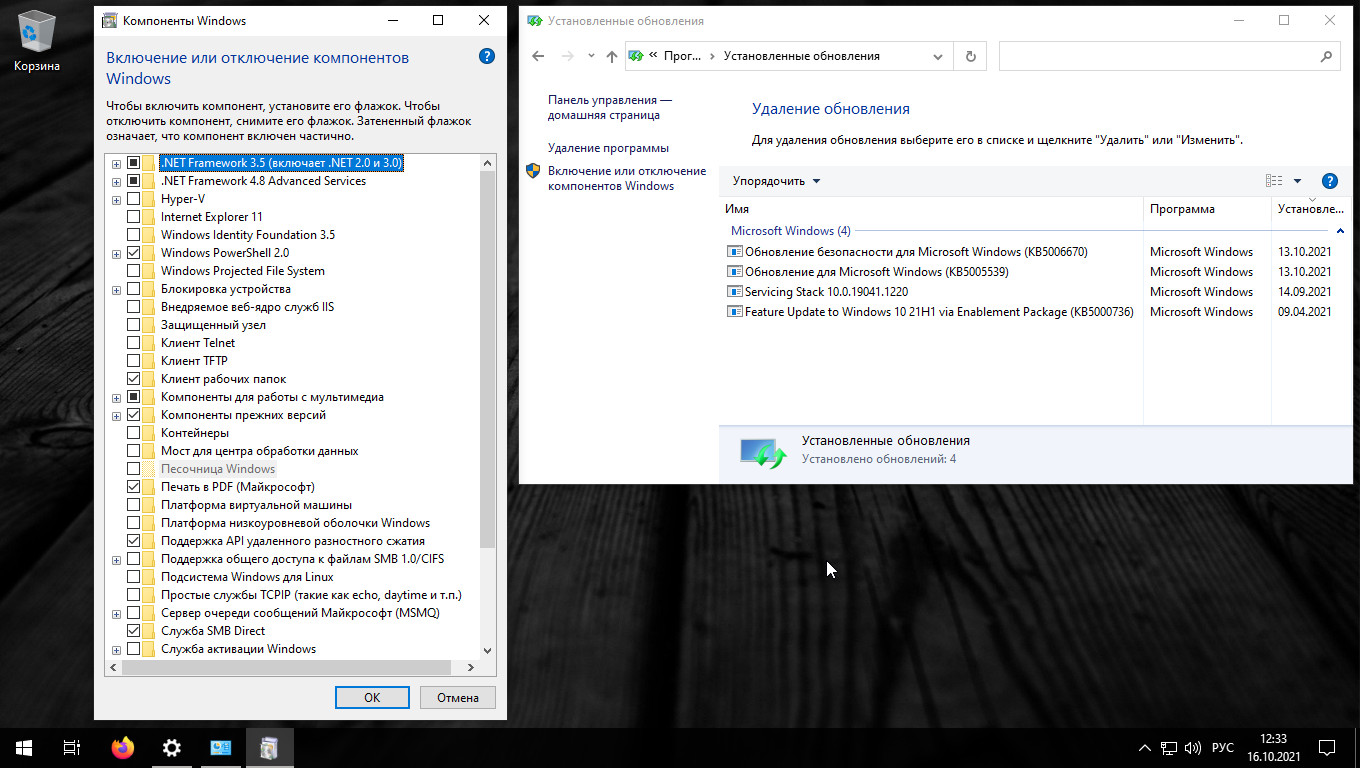This screenshot has height=768, width=1360.
Task: Sort updates by the Программа column
Action: coord(1207,209)
